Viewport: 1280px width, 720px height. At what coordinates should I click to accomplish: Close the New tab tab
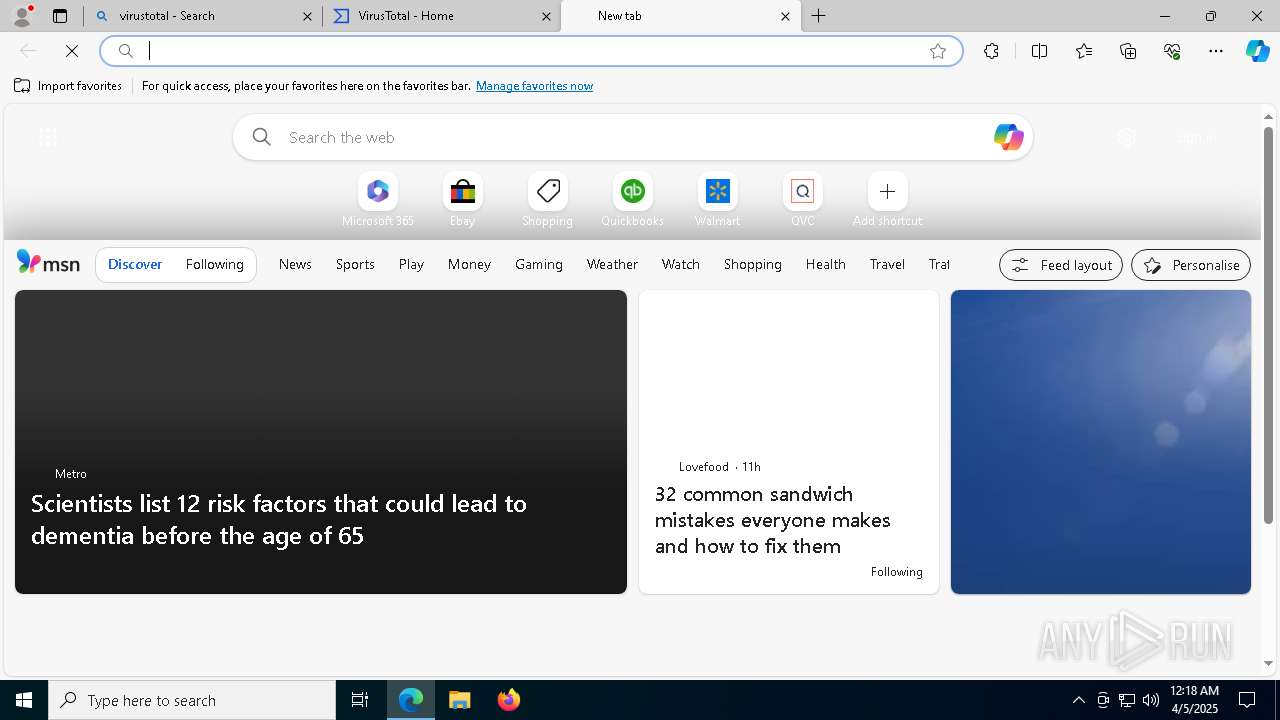coord(785,16)
